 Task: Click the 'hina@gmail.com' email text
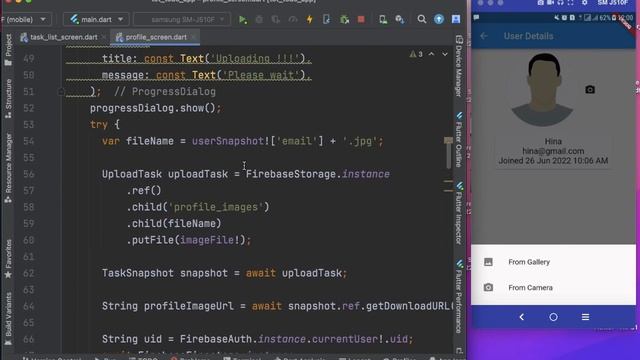tap(553, 151)
